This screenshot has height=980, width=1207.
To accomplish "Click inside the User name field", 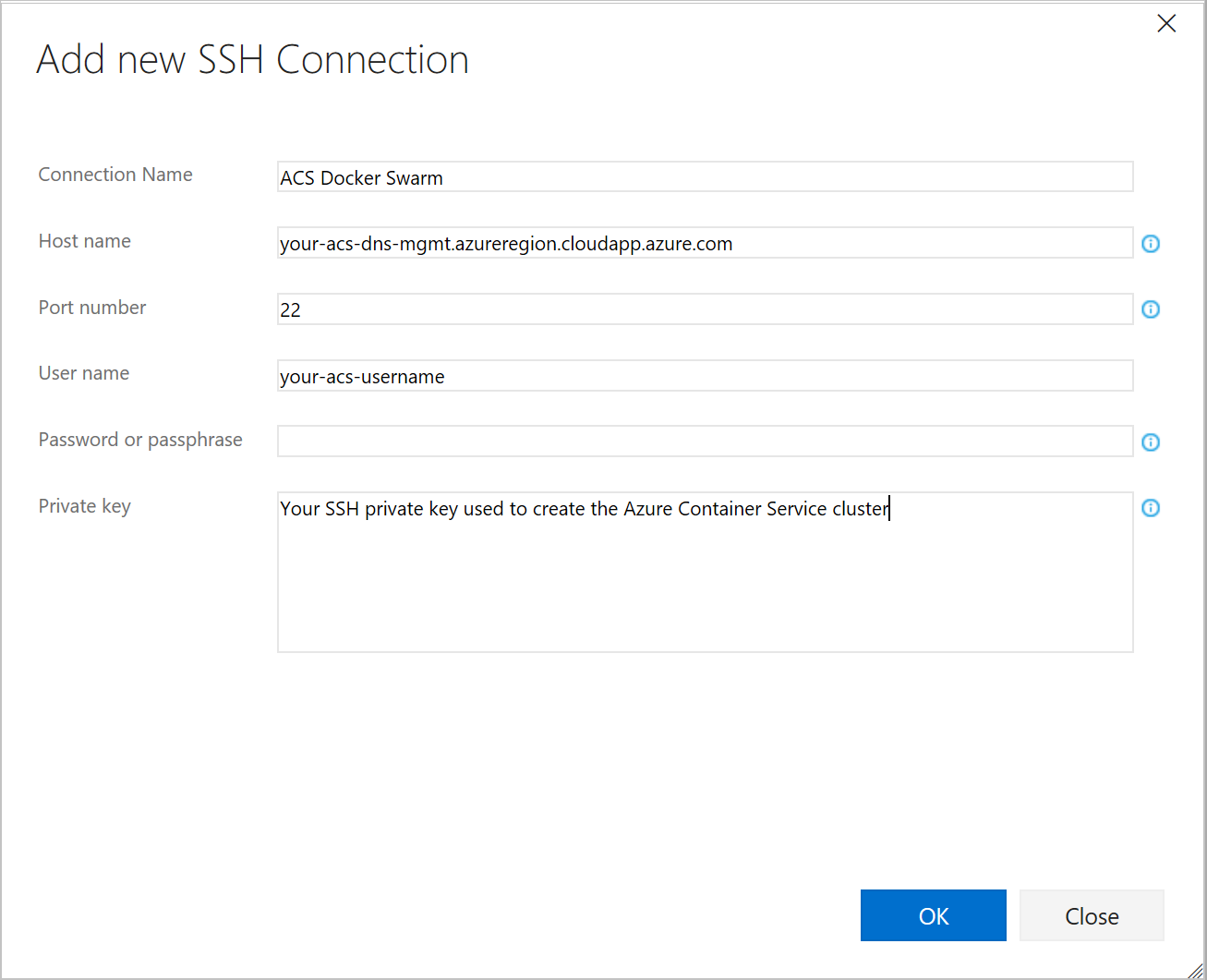I will click(705, 375).
